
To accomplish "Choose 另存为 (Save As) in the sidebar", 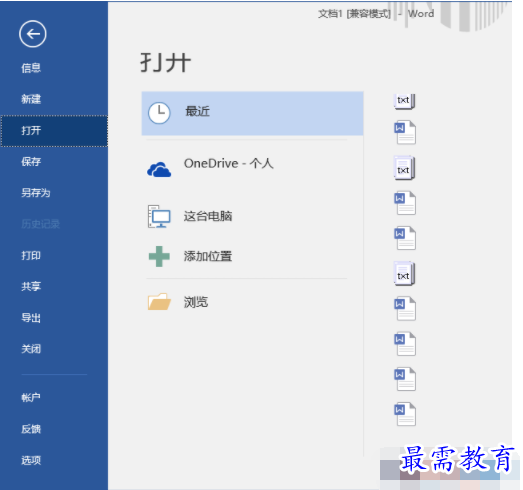I will [x=36, y=192].
